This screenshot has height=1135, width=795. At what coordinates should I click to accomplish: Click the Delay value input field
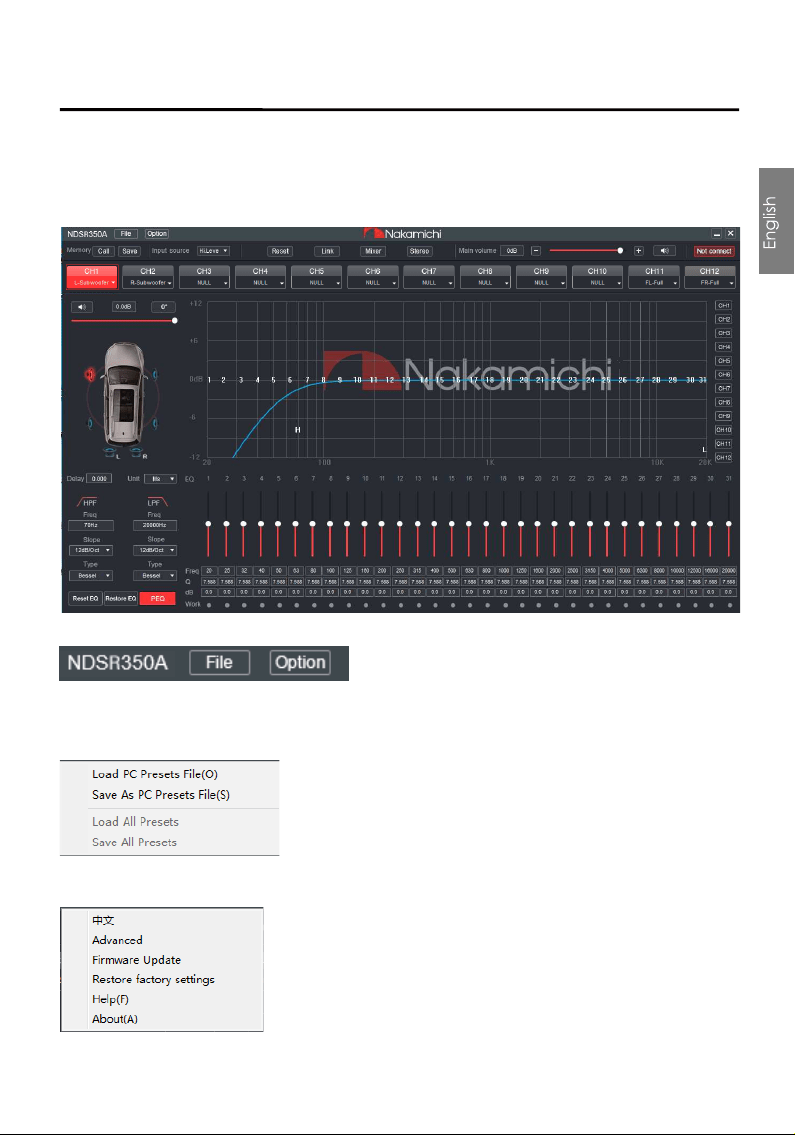pyautogui.click(x=99, y=478)
